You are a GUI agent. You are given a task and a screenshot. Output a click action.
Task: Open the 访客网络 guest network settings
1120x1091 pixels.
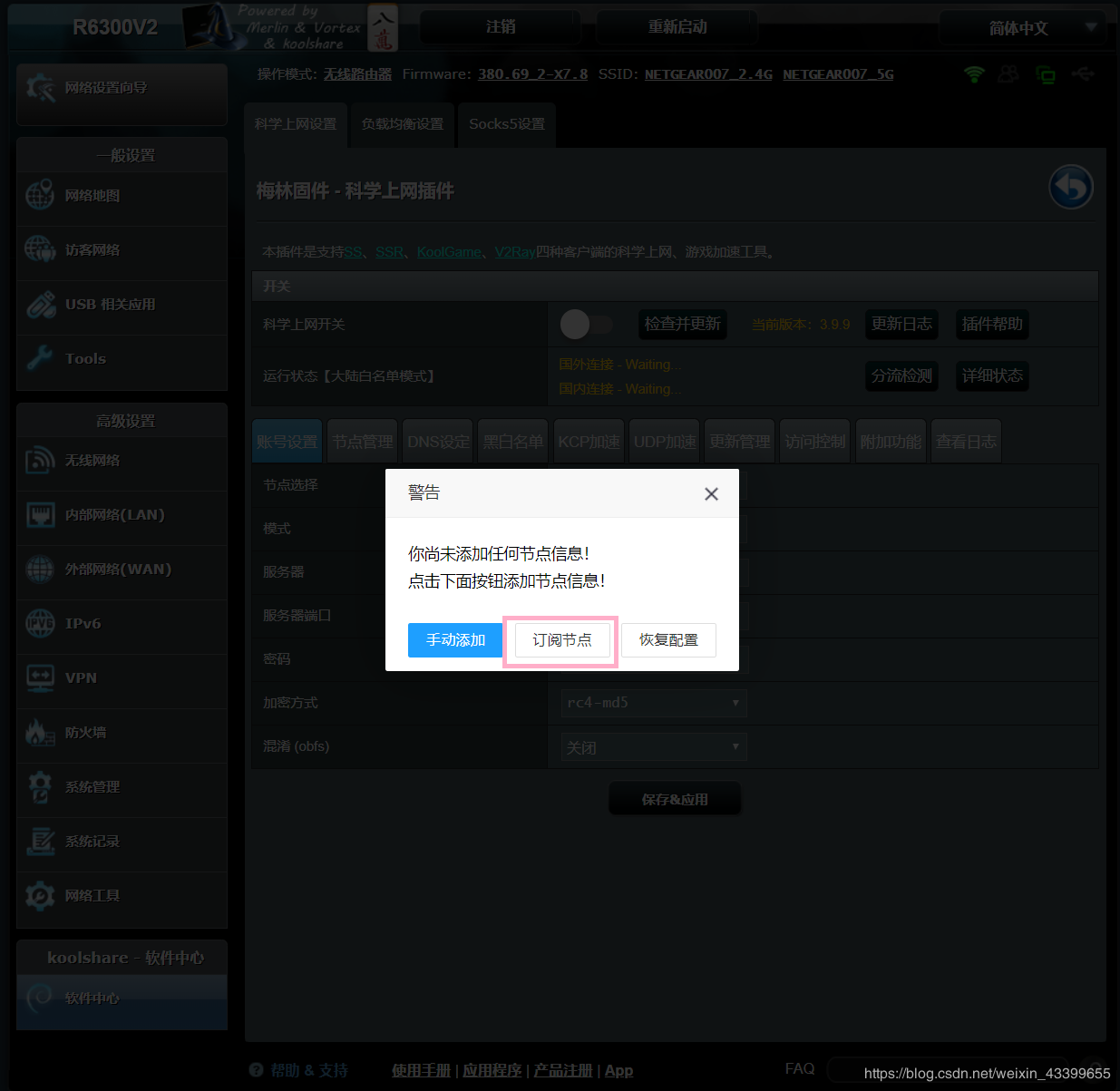[x=92, y=249]
